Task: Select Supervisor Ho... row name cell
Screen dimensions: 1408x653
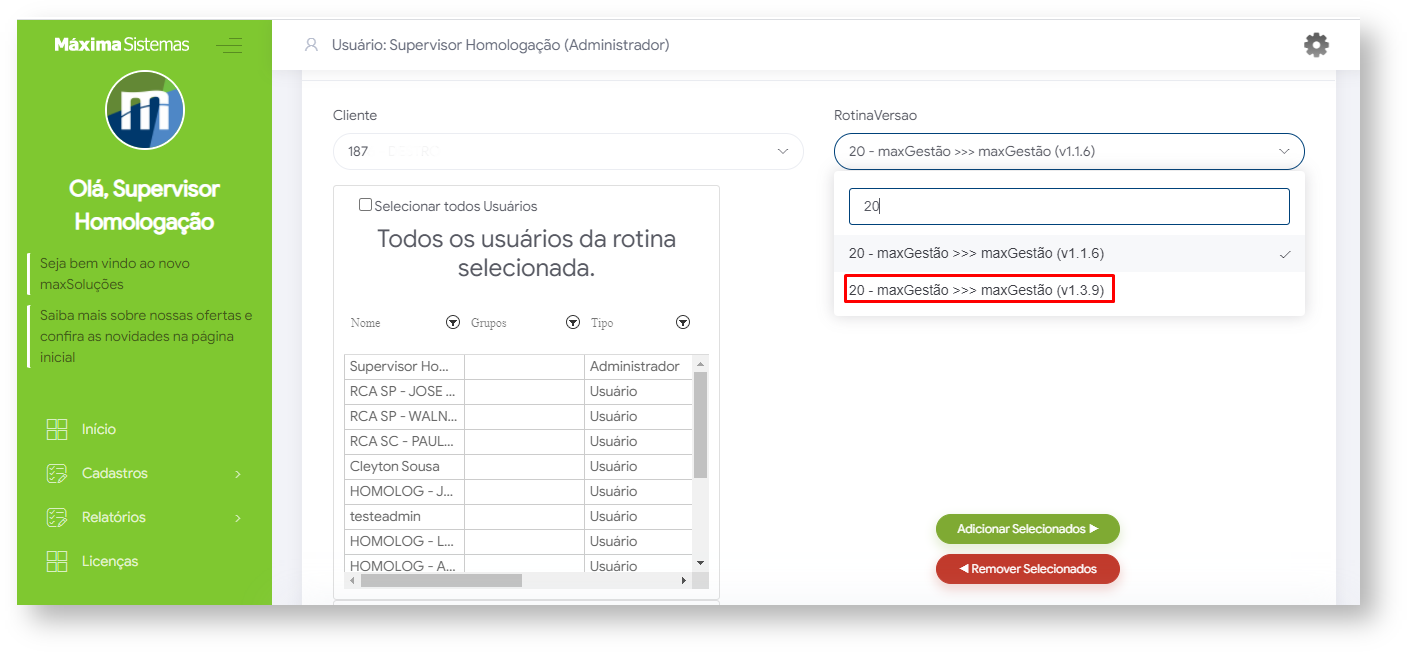Action: coord(404,367)
